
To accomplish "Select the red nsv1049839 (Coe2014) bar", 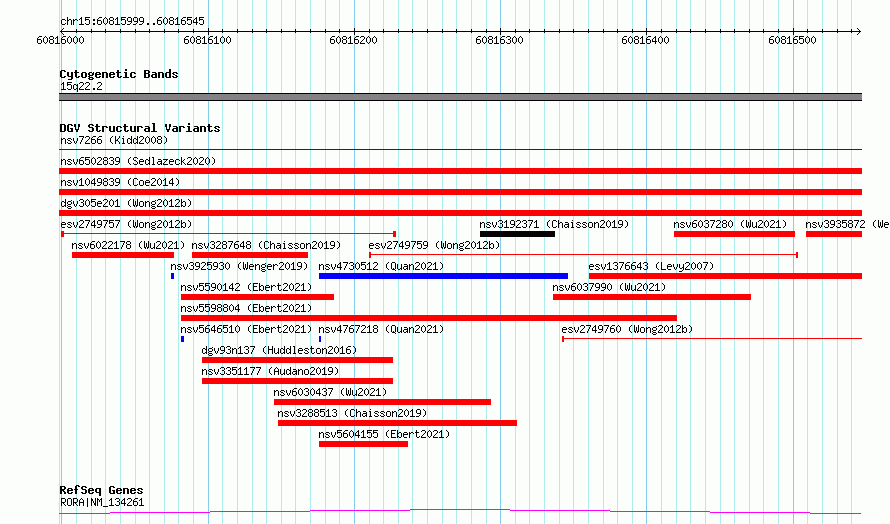I will [460, 192].
